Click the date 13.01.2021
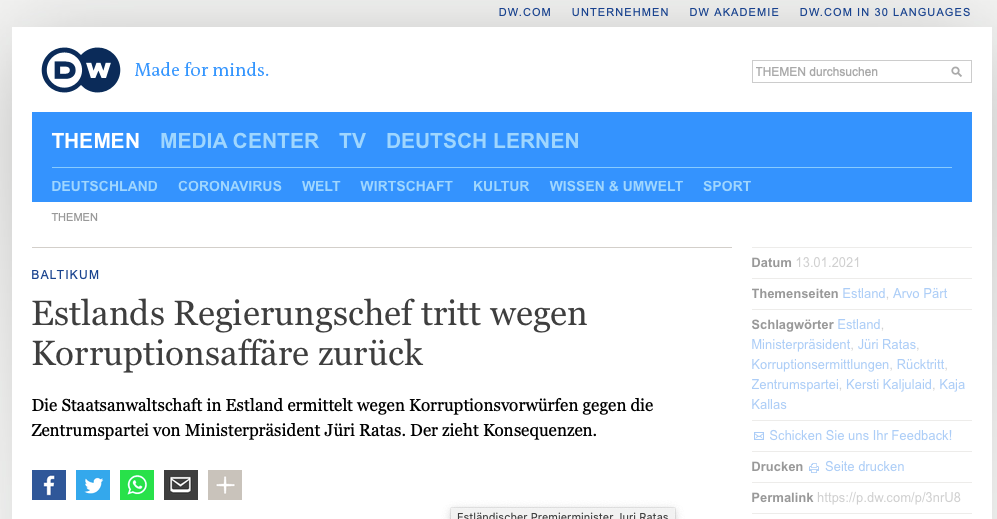The height and width of the screenshot is (519, 997). pos(827,263)
